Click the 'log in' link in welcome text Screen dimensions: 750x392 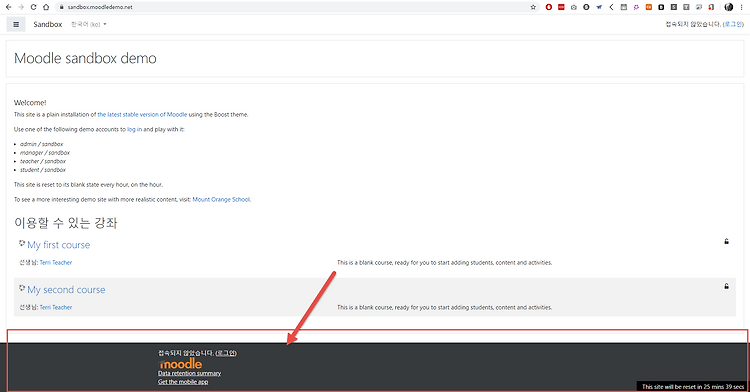[x=134, y=130]
